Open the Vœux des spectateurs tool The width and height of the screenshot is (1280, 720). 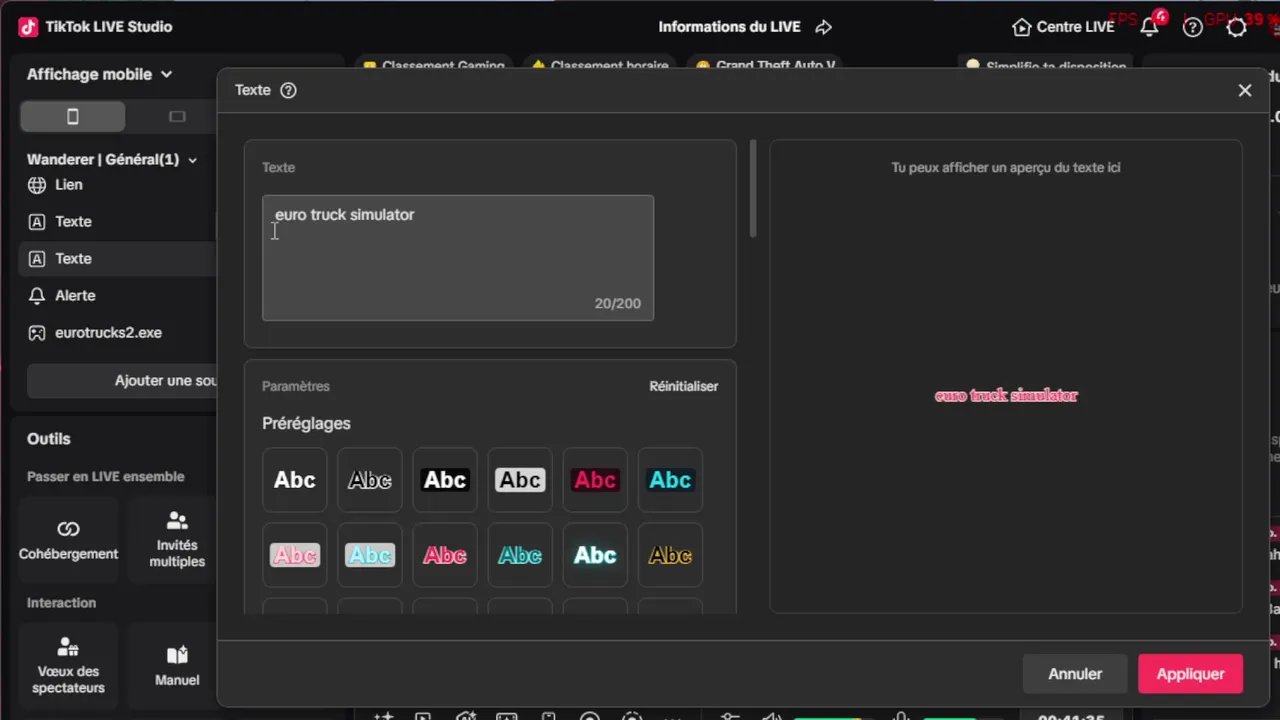click(68, 665)
